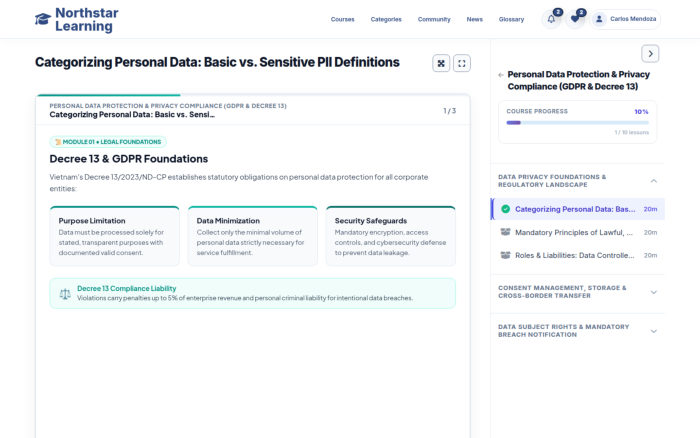Click the lesson icon beside Roles & Liabilities

tap(505, 255)
